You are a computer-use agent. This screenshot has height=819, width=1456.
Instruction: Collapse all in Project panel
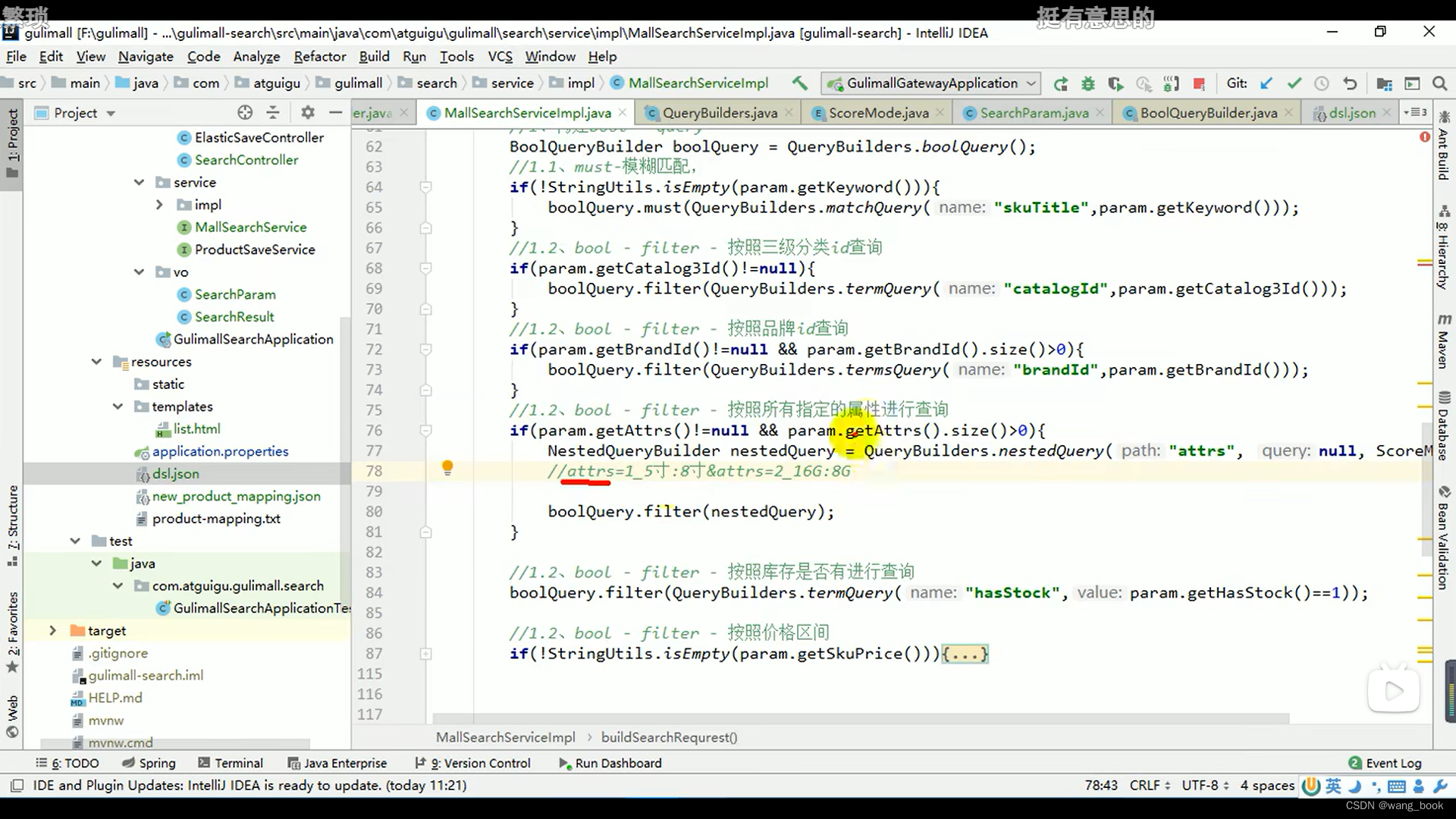point(273,112)
